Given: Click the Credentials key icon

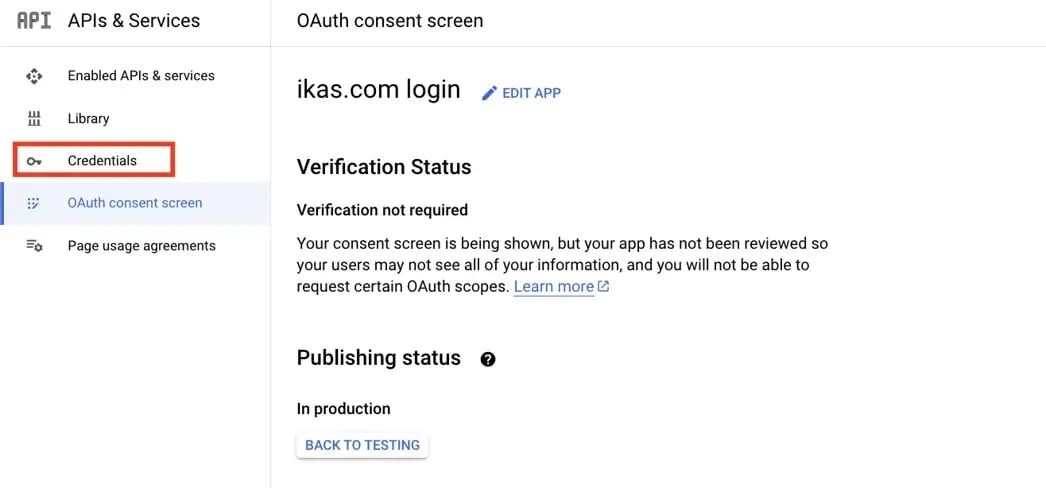Looking at the screenshot, I should (x=33, y=161).
